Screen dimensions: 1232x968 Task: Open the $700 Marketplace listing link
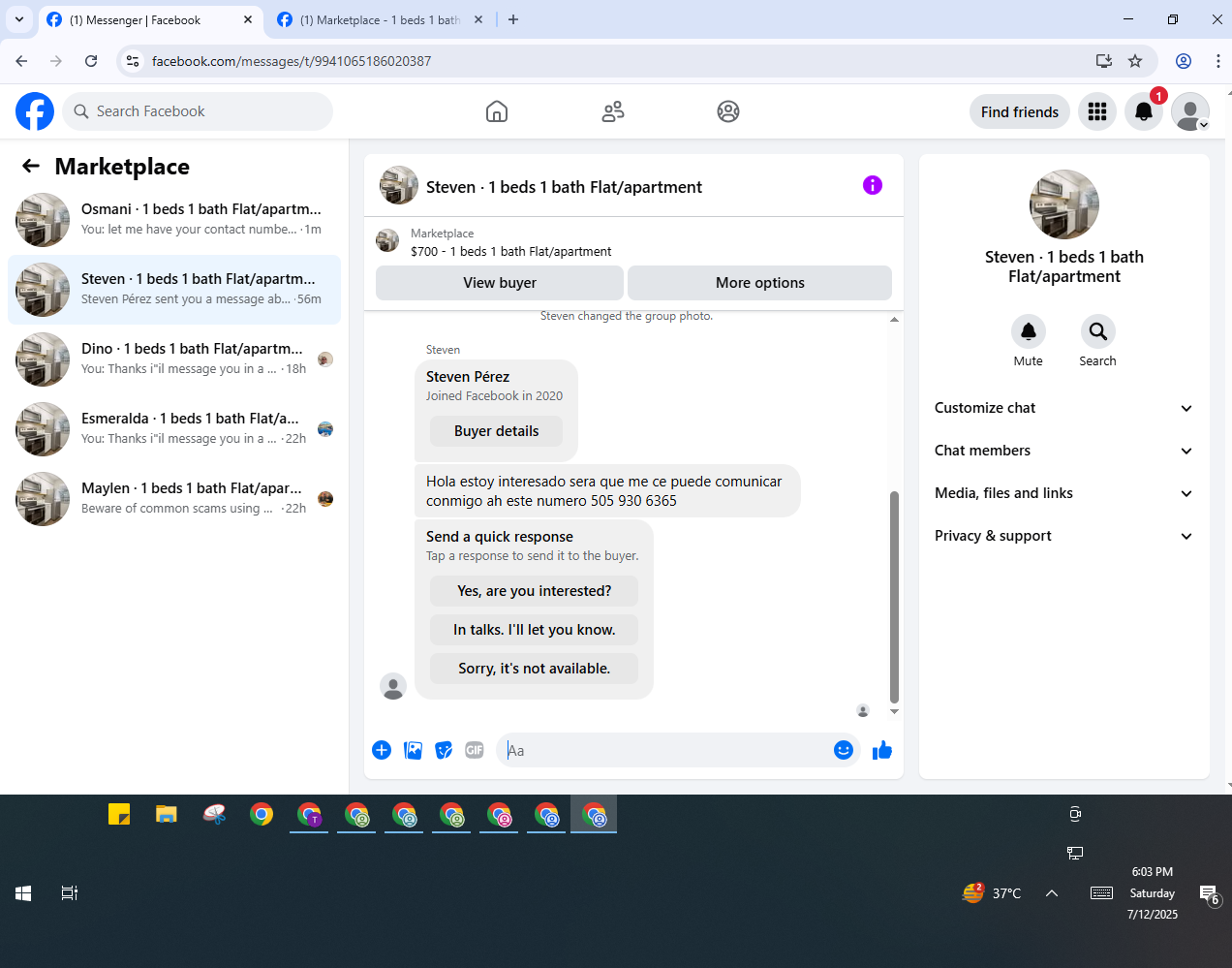[x=510, y=251]
